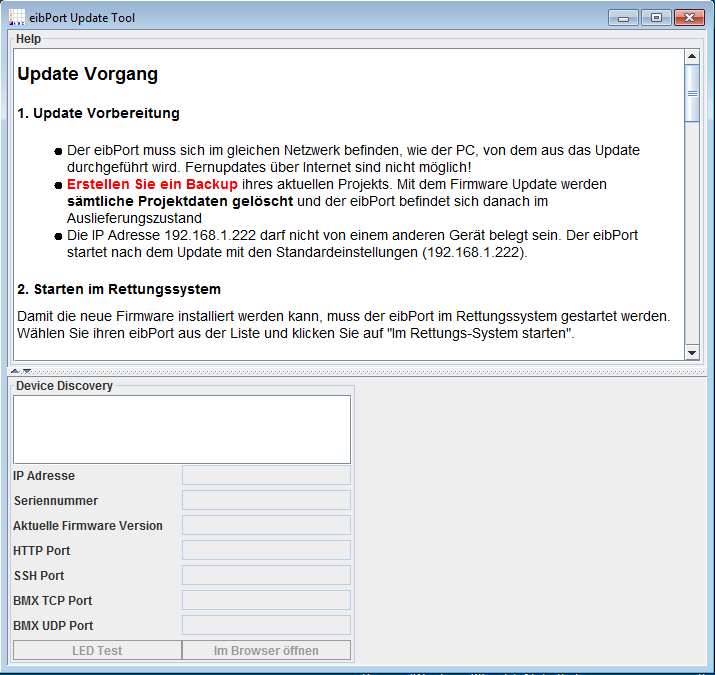Click the LED Test button
The width and height of the screenshot is (715, 675).
98,650
